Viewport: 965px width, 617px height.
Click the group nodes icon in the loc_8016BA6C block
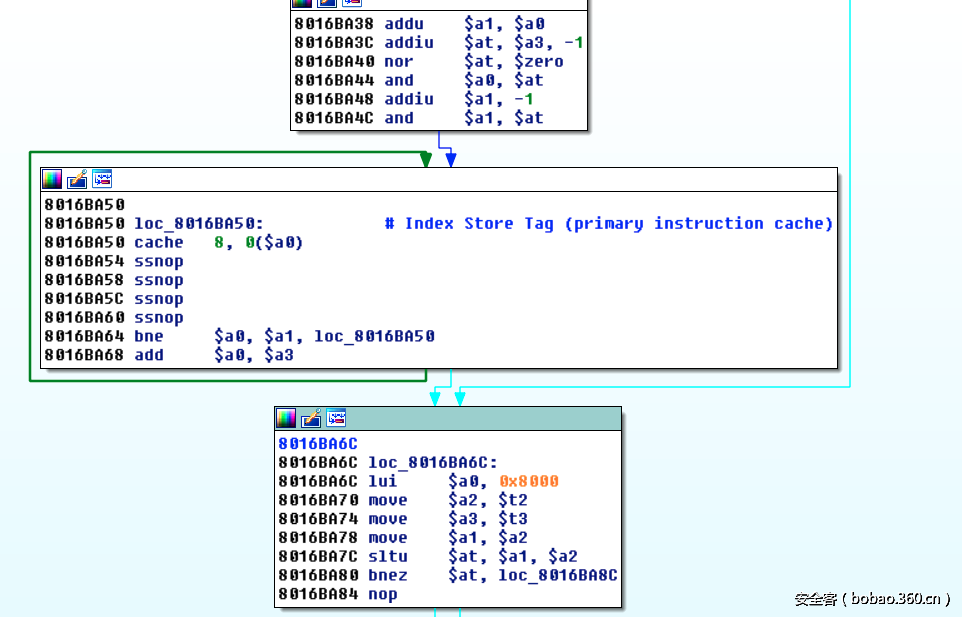(x=336, y=418)
